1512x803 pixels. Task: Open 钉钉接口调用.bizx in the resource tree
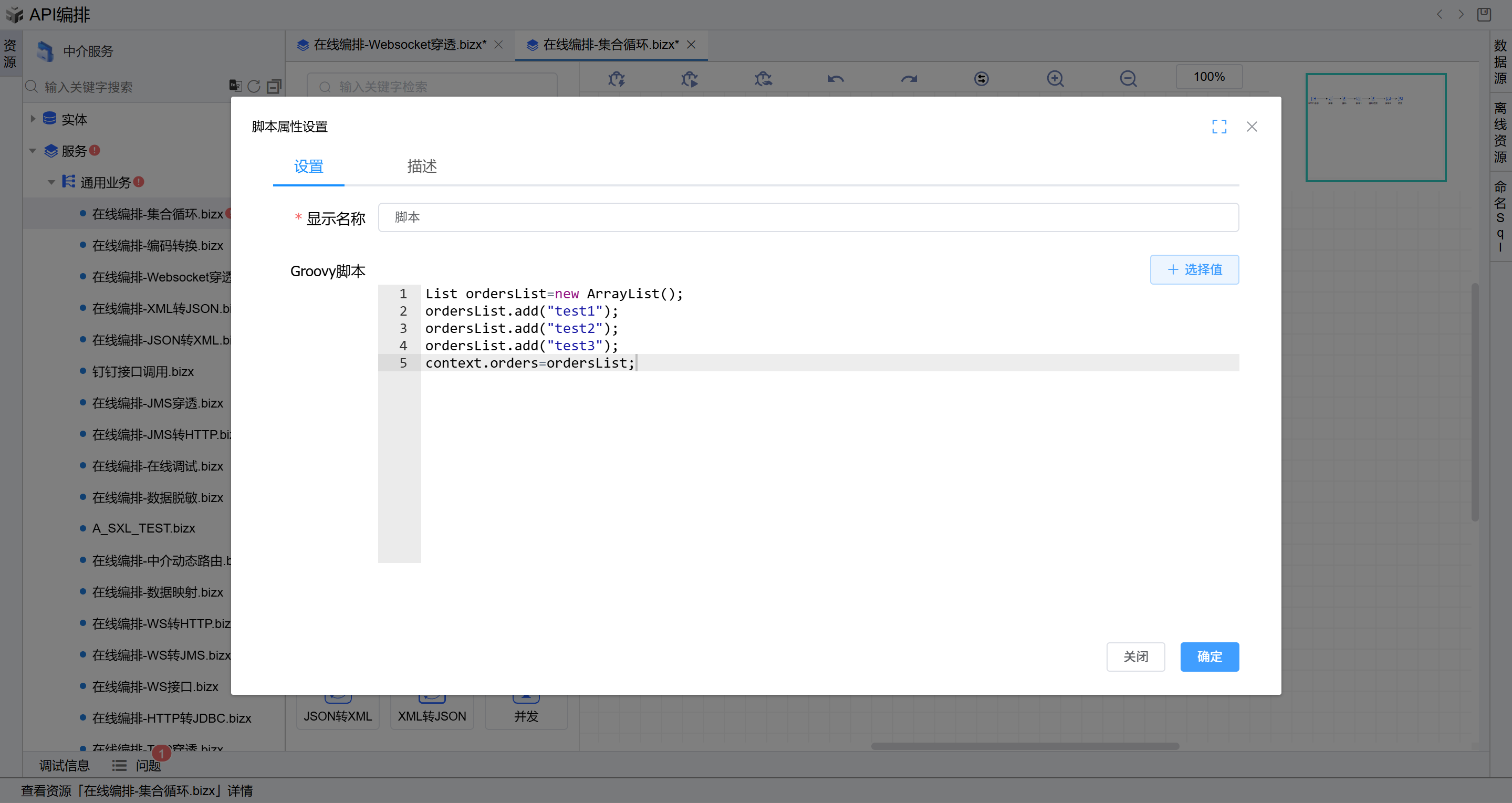click(143, 371)
